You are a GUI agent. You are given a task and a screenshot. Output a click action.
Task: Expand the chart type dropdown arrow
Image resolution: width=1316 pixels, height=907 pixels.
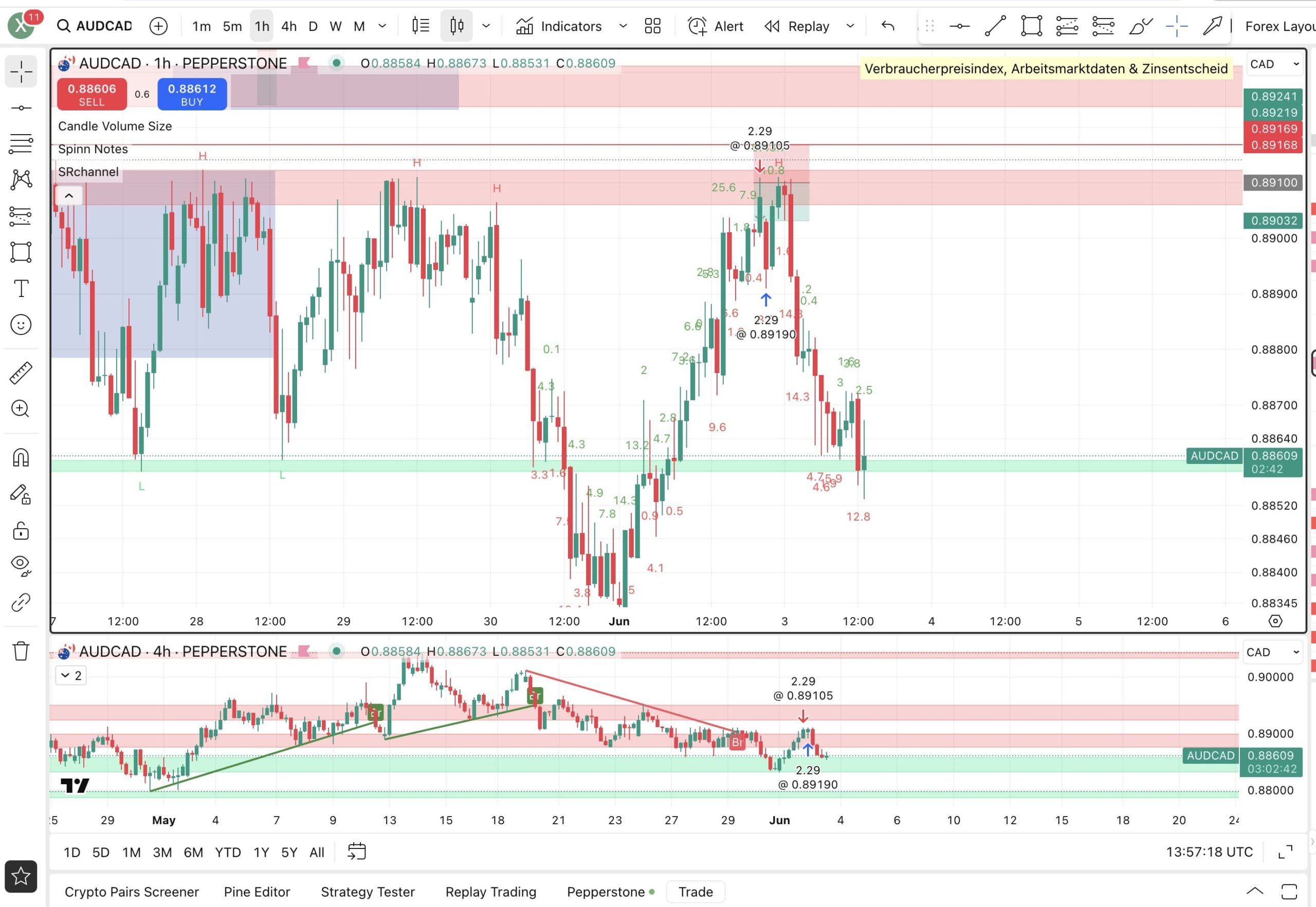click(486, 26)
